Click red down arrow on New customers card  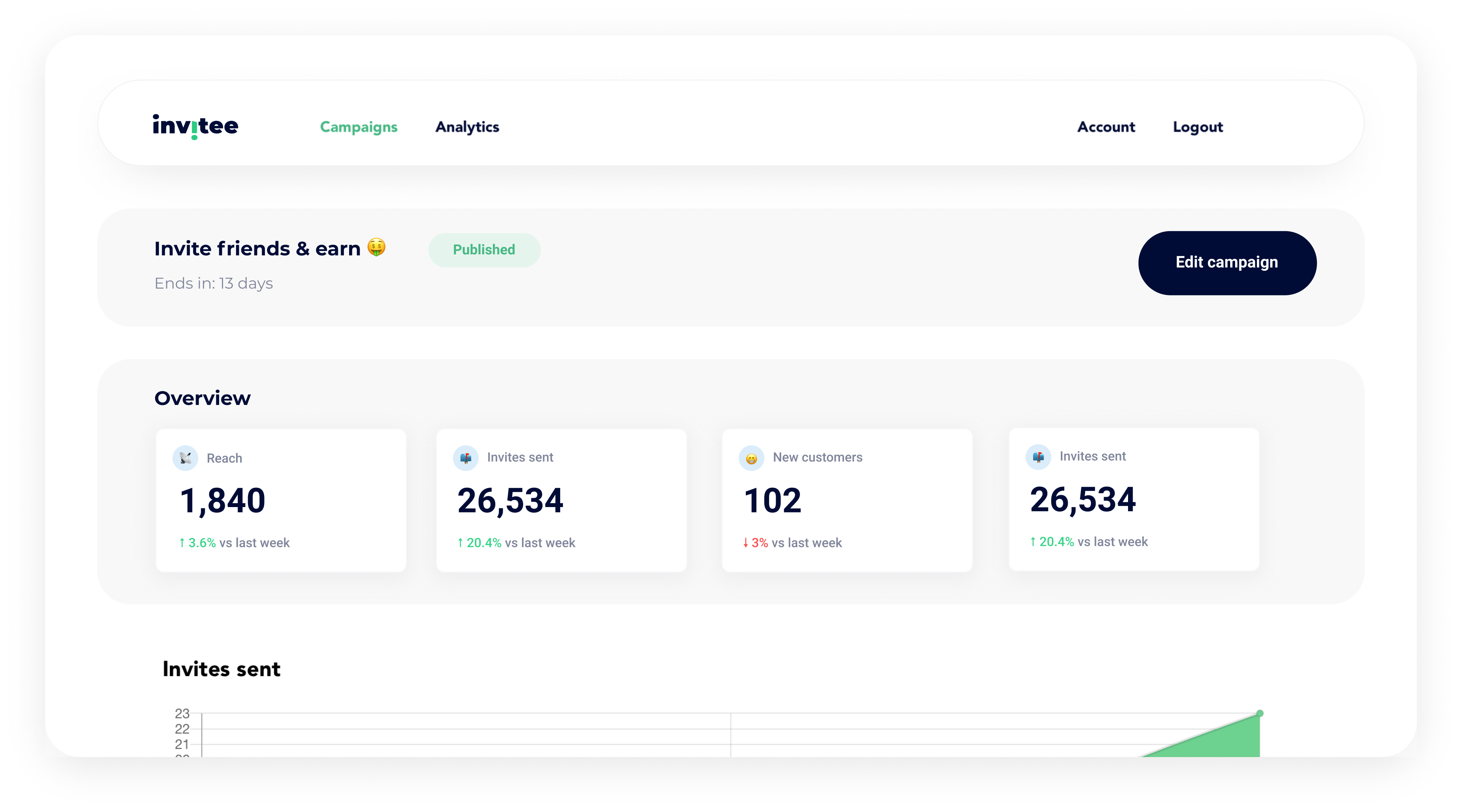pos(745,543)
